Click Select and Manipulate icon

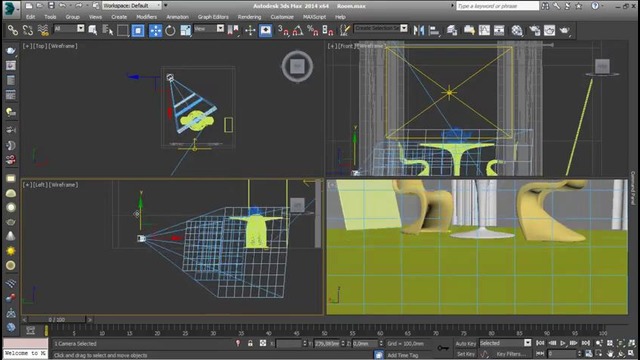click(x=250, y=30)
